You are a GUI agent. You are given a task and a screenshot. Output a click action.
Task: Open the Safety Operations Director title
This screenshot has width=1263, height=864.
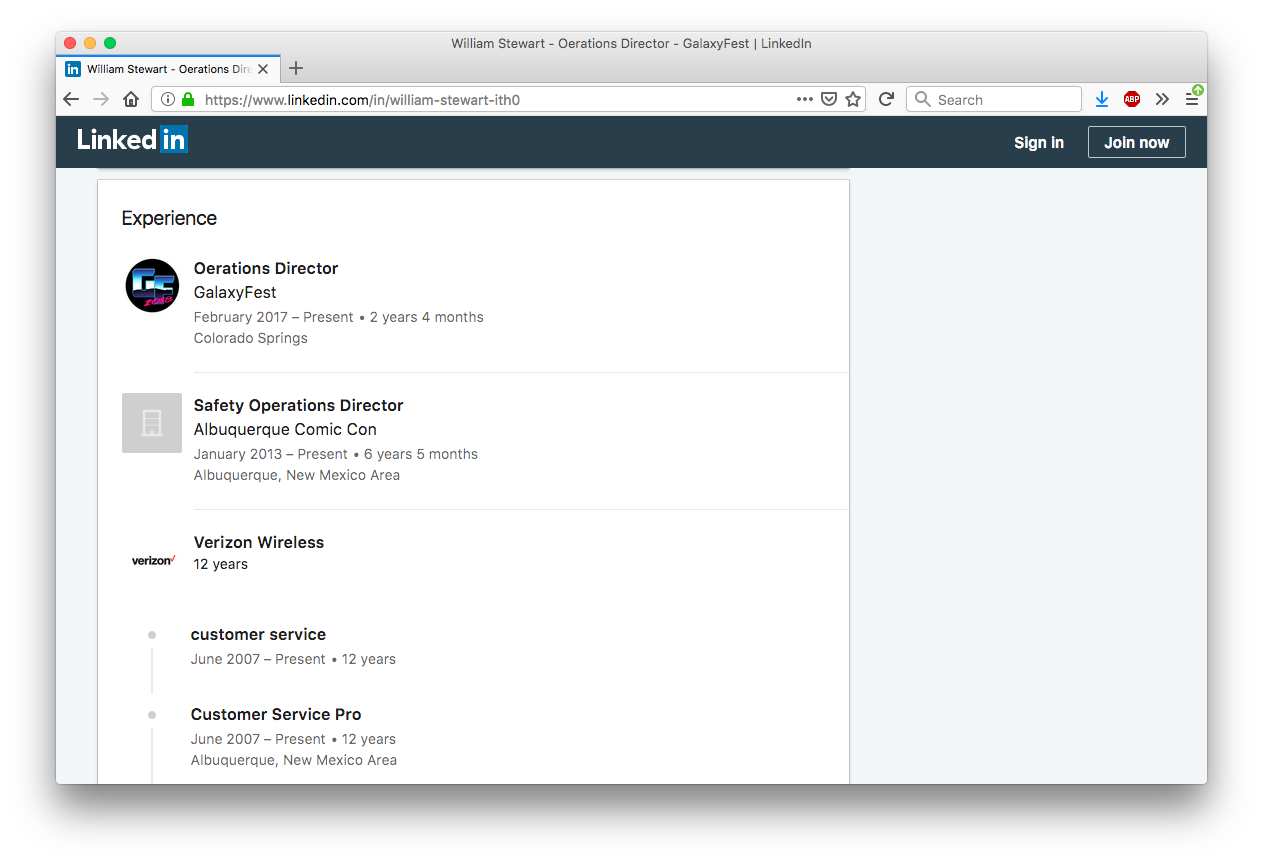click(x=299, y=405)
